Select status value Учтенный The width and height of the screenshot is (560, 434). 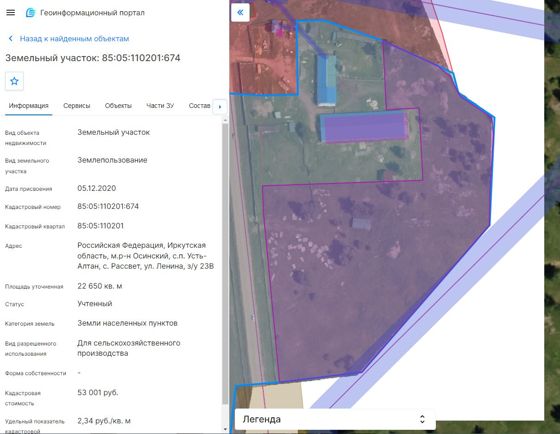tap(95, 304)
